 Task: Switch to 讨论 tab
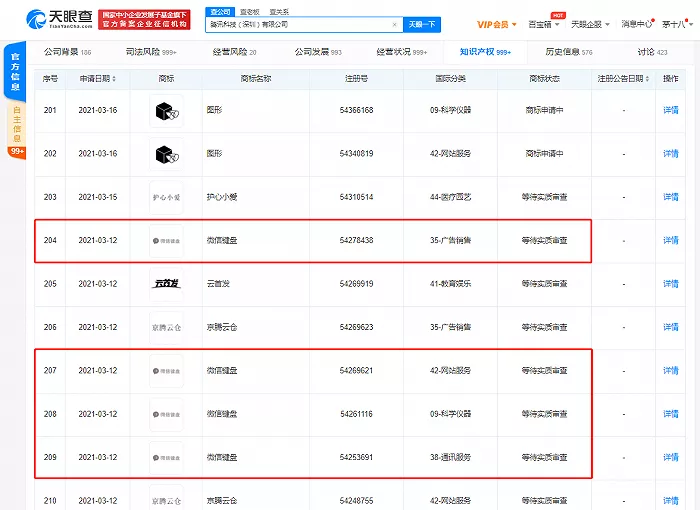[x=652, y=52]
